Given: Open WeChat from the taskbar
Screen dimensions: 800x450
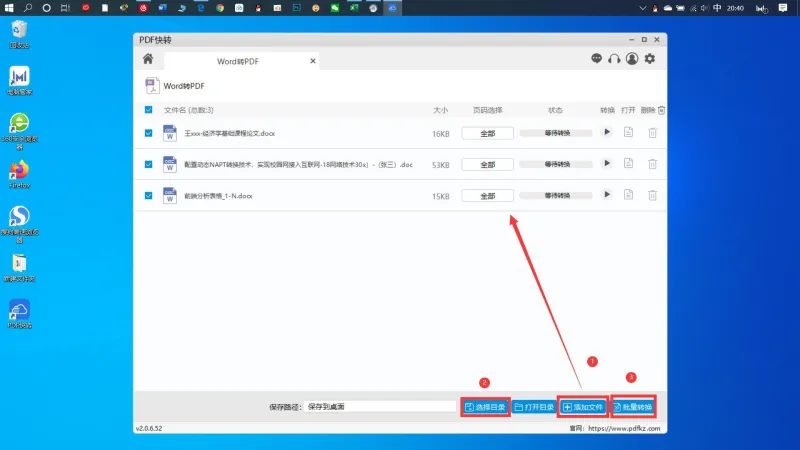Looking at the screenshot, I should click(x=335, y=8).
